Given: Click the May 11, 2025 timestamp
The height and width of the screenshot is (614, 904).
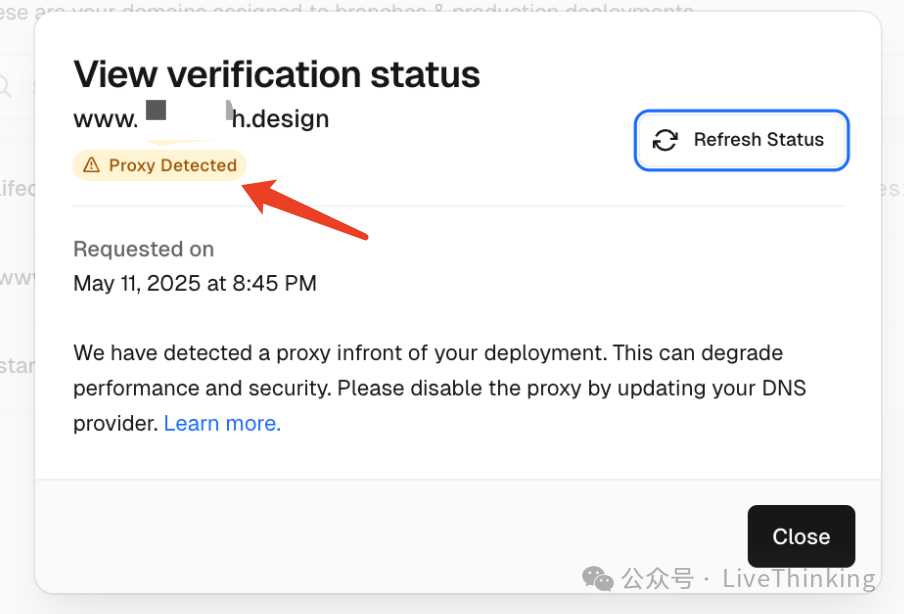Looking at the screenshot, I should (195, 284).
